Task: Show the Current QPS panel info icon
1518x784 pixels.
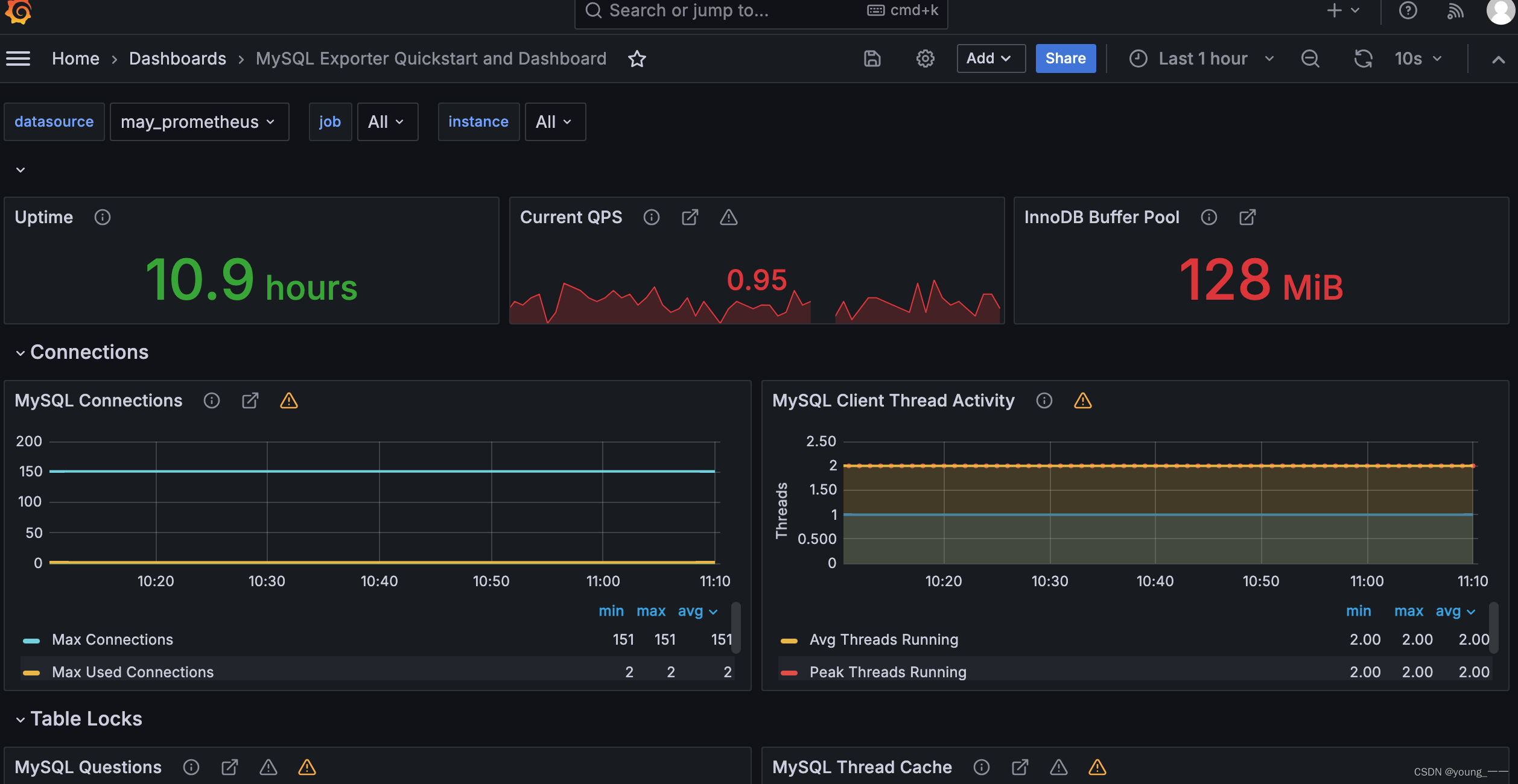Action: (652, 217)
